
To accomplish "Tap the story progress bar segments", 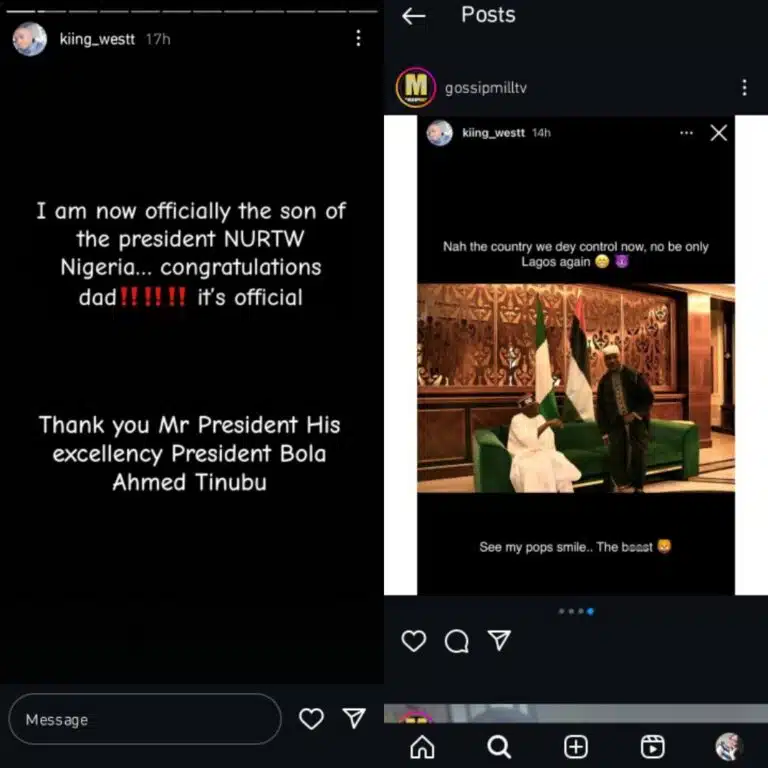I will coord(192,11).
